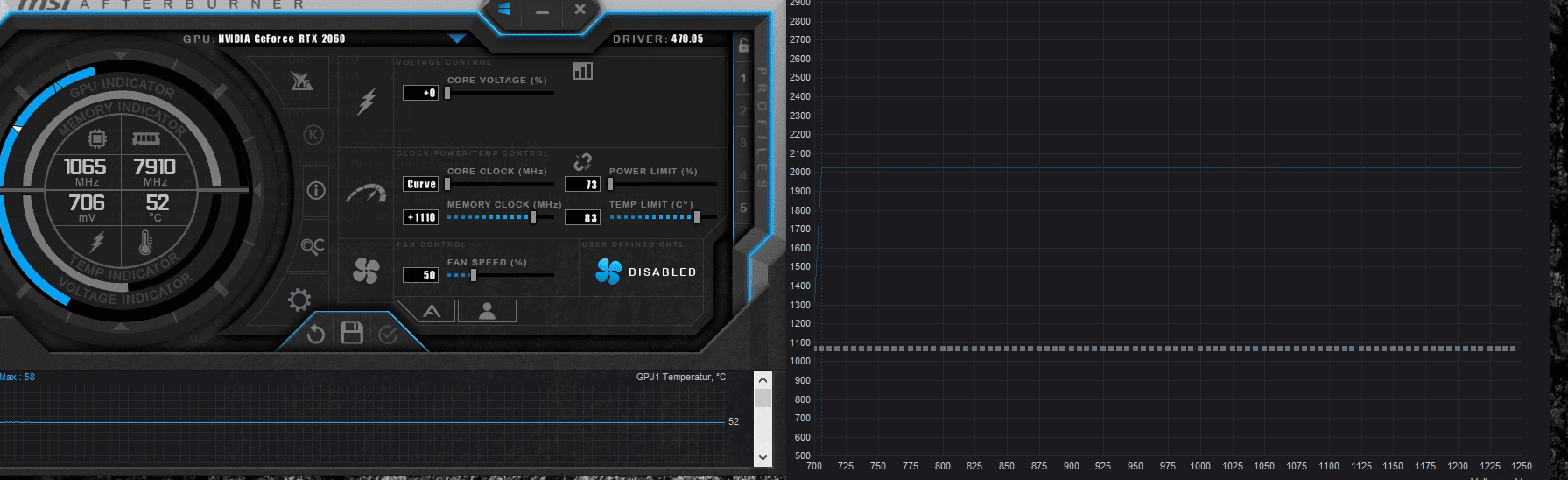The height and width of the screenshot is (480, 1568).
Task: Click the fan speed slider handle
Action: 474,275
